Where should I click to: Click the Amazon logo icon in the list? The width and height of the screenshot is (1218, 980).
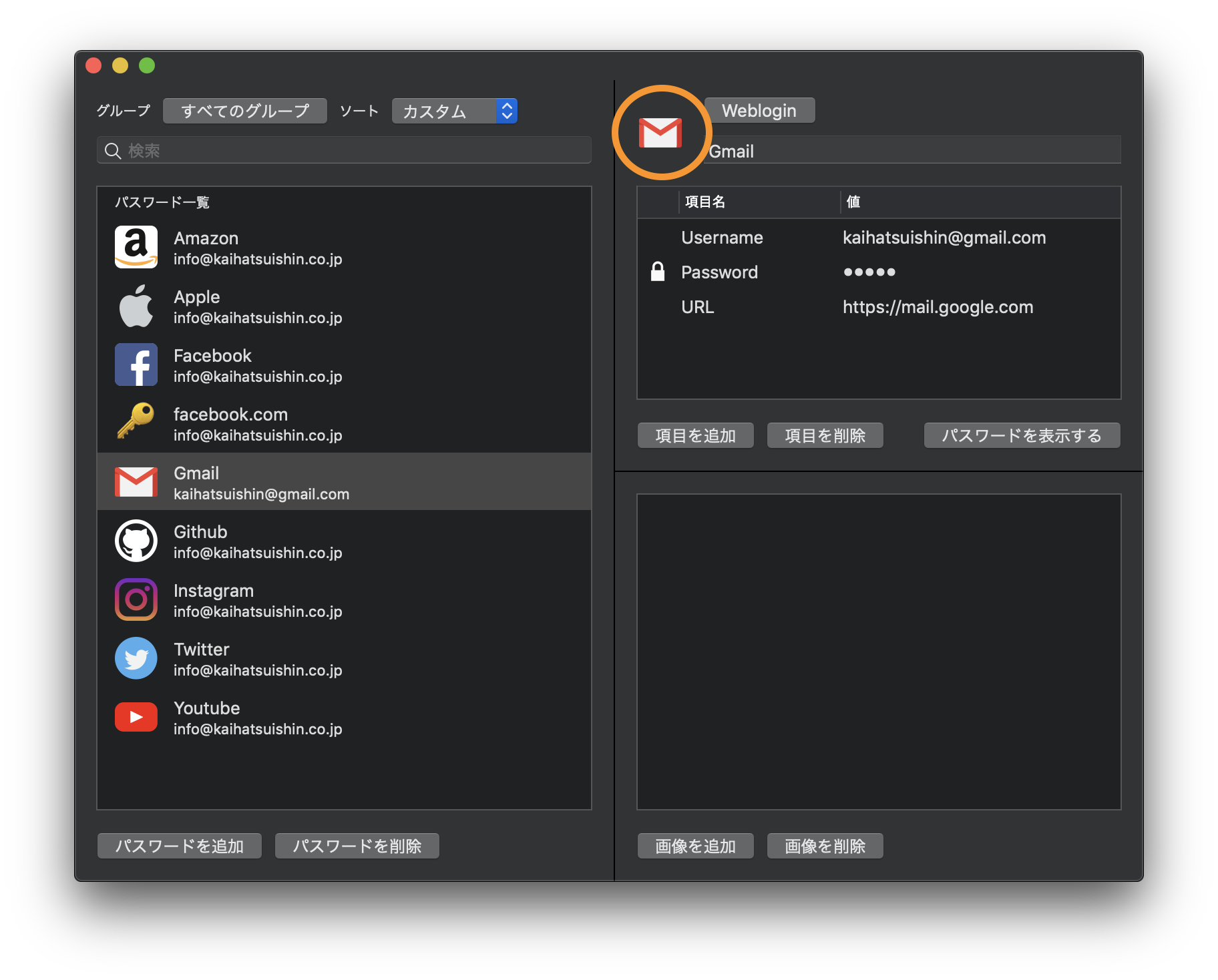pos(136,247)
